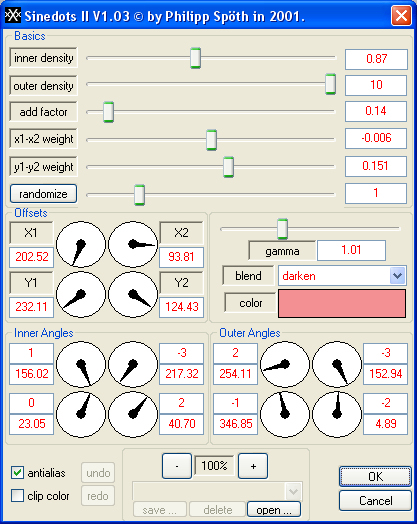Screen dimensions: 417x524
Task: Click the gamma value field
Action: pos(351,250)
